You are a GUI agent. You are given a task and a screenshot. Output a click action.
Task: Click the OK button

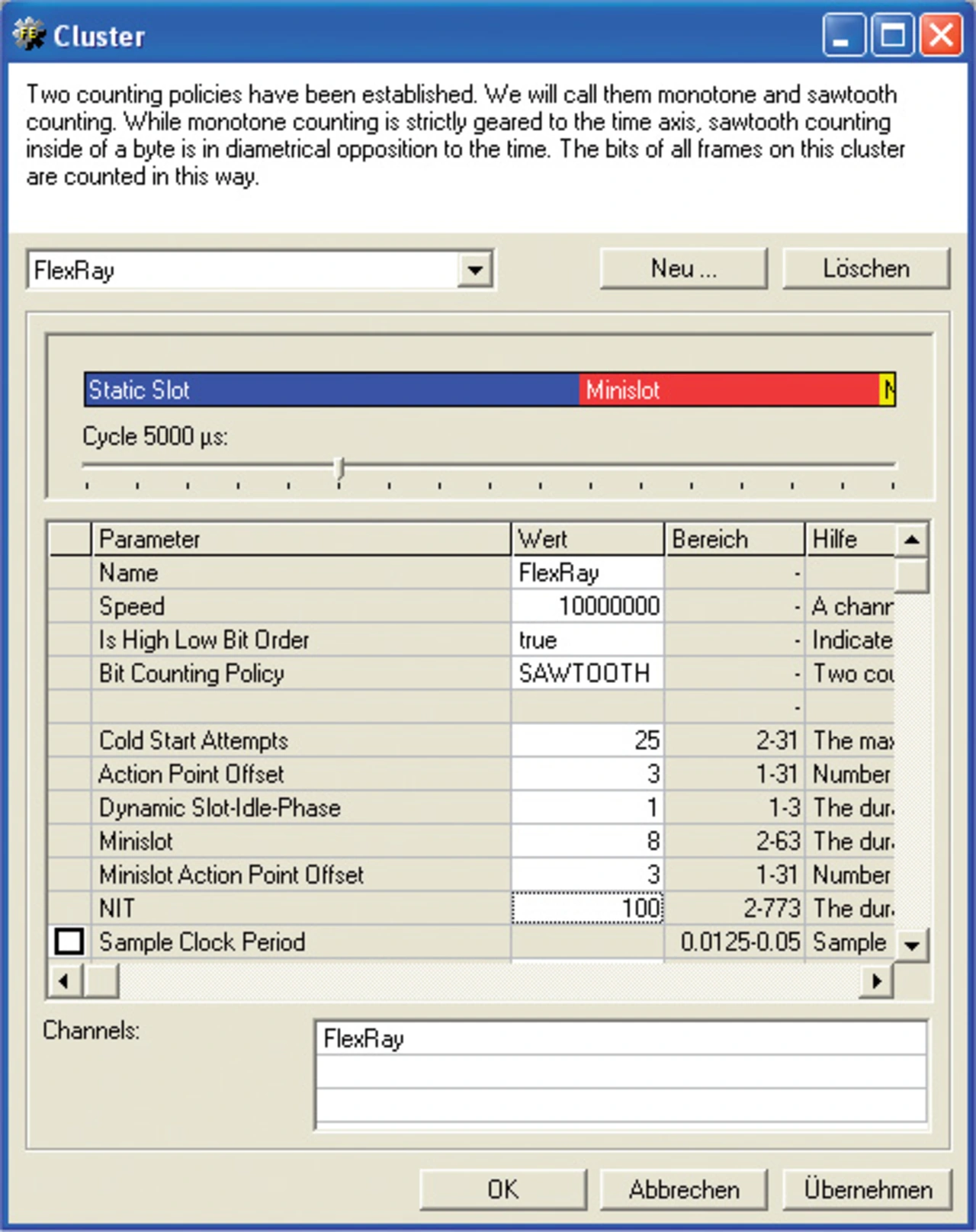503,1189
